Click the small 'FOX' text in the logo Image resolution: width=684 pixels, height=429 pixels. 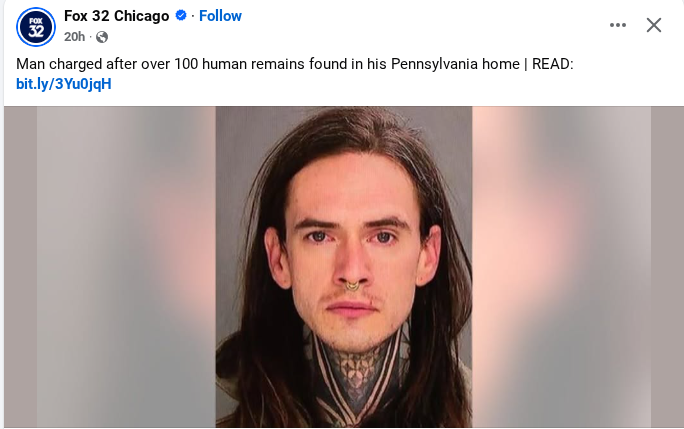click(36, 21)
